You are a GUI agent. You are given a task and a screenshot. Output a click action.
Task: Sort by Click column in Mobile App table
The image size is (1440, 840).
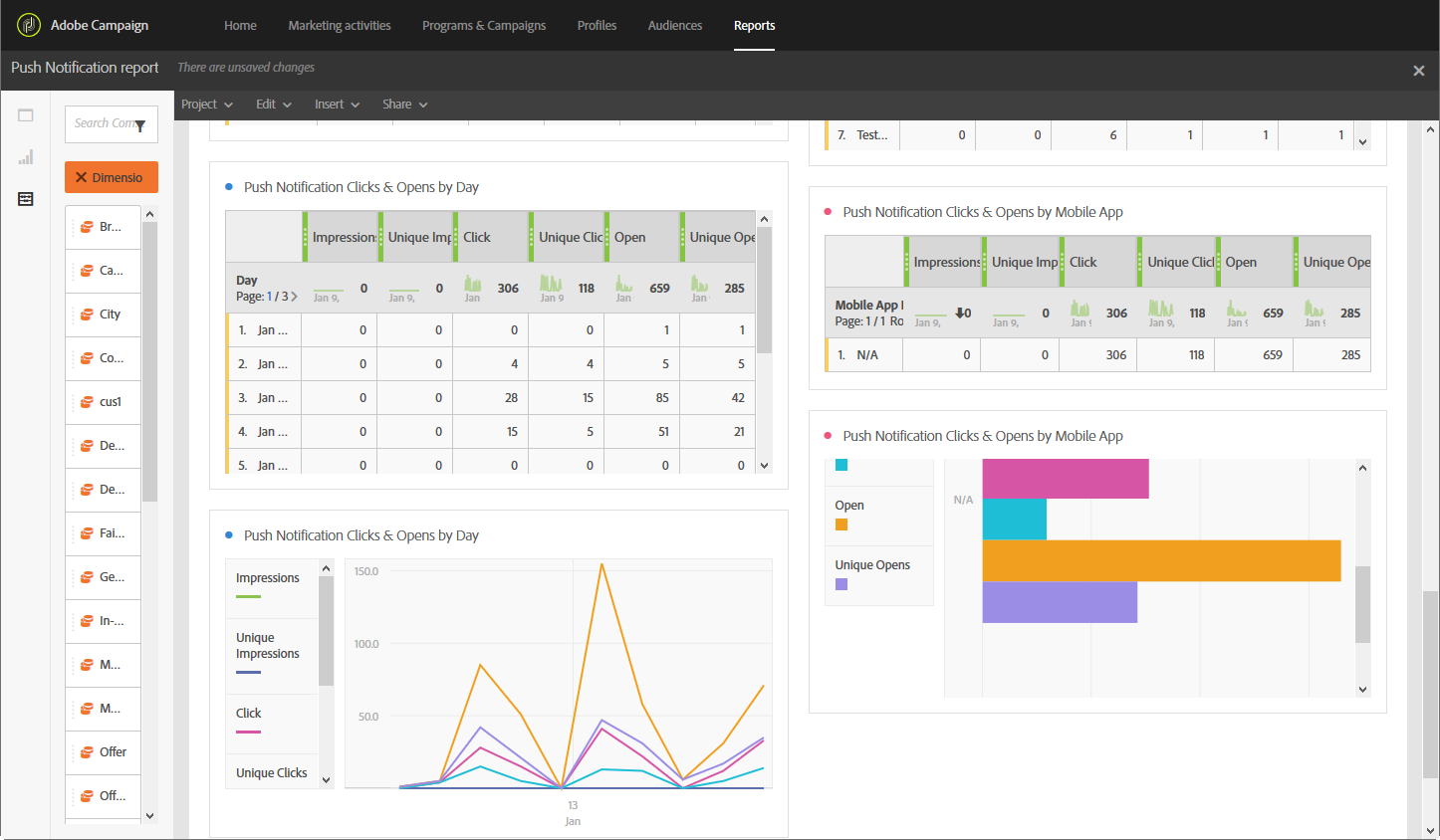tap(1083, 262)
